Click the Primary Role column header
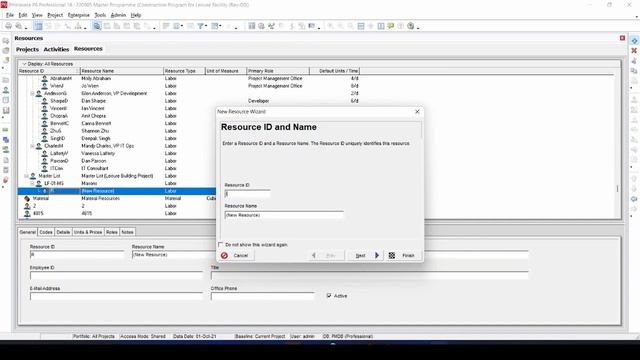Viewport: 640px width, 360px height. tap(278, 71)
